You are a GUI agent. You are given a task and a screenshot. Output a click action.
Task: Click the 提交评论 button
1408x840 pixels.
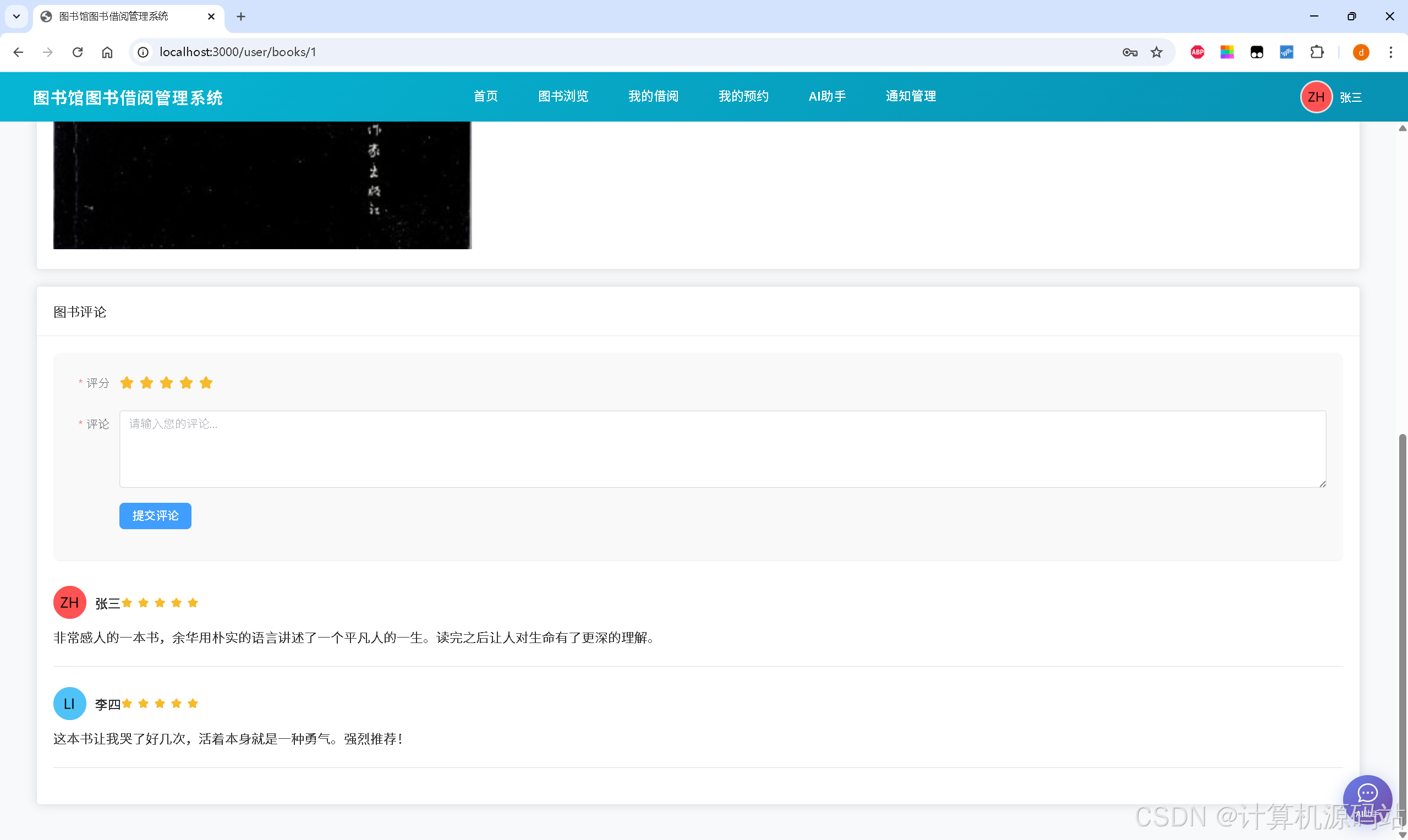(x=155, y=515)
